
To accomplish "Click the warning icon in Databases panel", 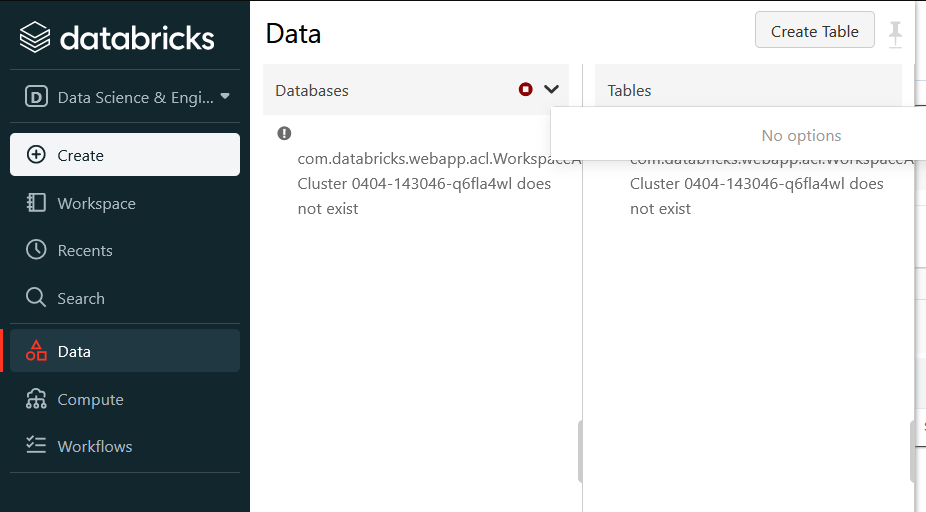I will click(x=284, y=133).
